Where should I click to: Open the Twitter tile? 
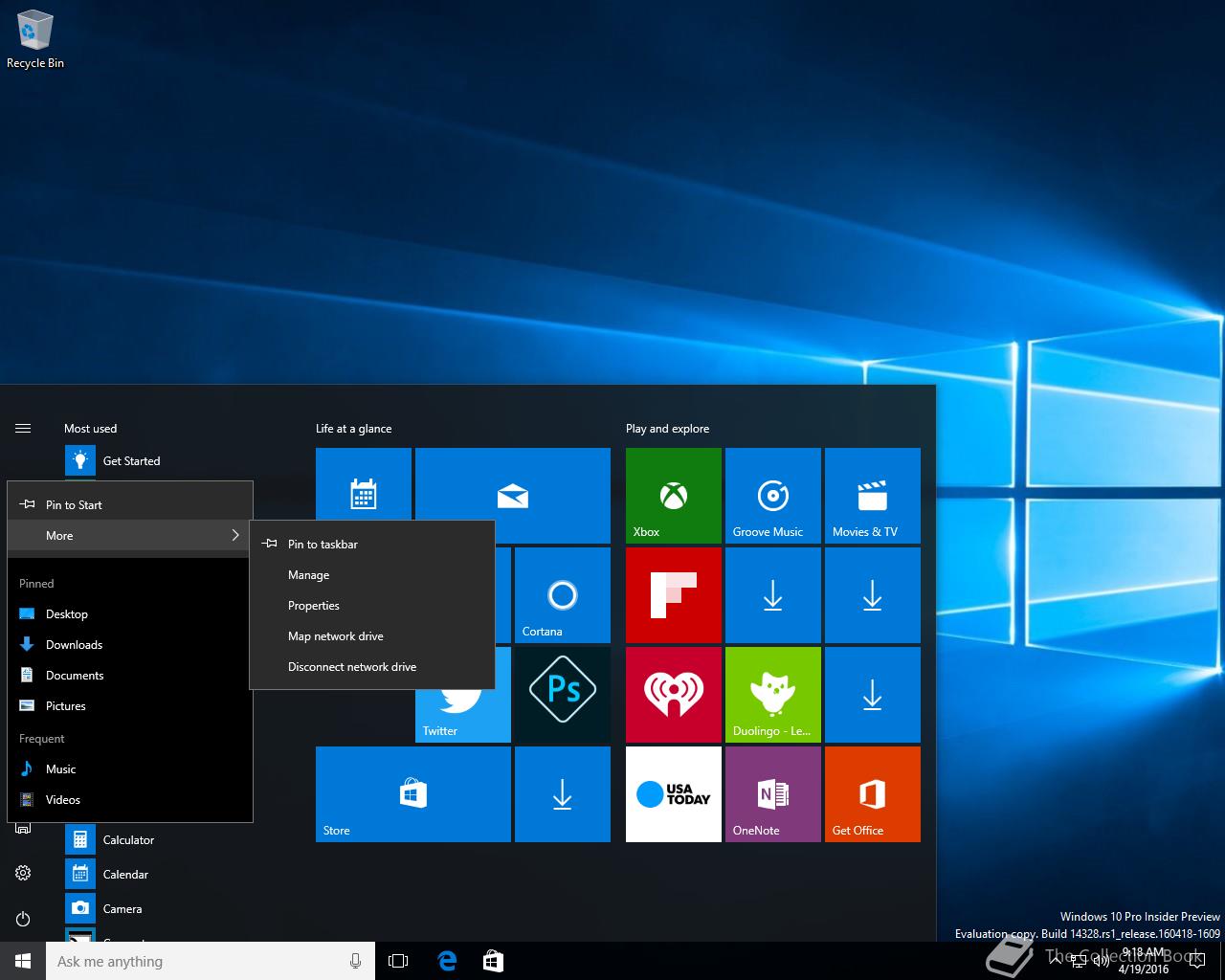coord(463,716)
